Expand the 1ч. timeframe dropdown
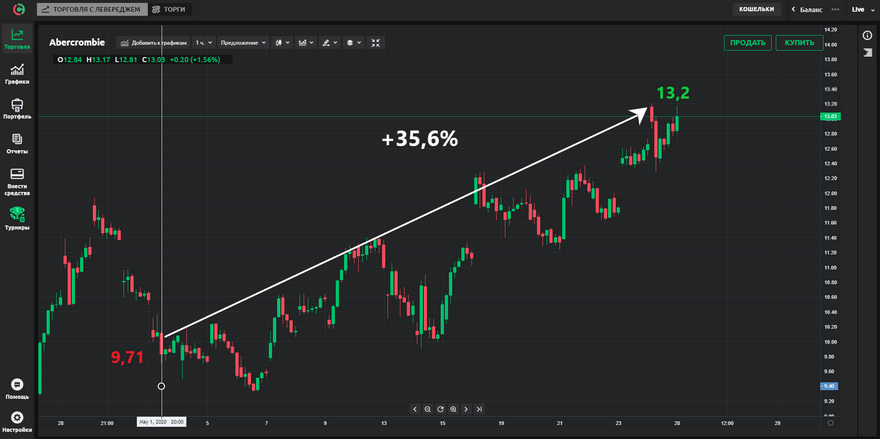 tap(203, 43)
